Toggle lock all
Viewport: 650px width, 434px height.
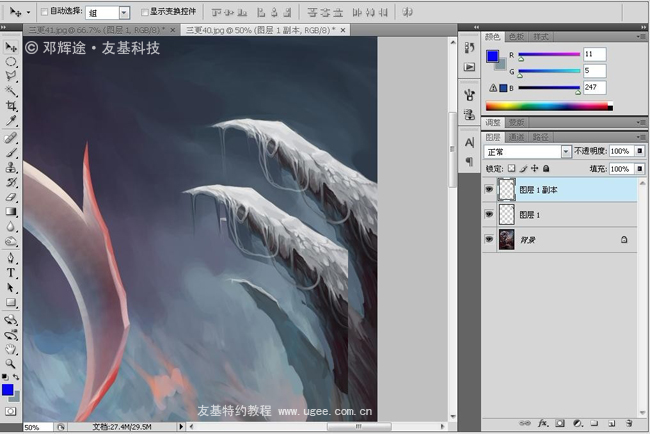click(x=546, y=168)
